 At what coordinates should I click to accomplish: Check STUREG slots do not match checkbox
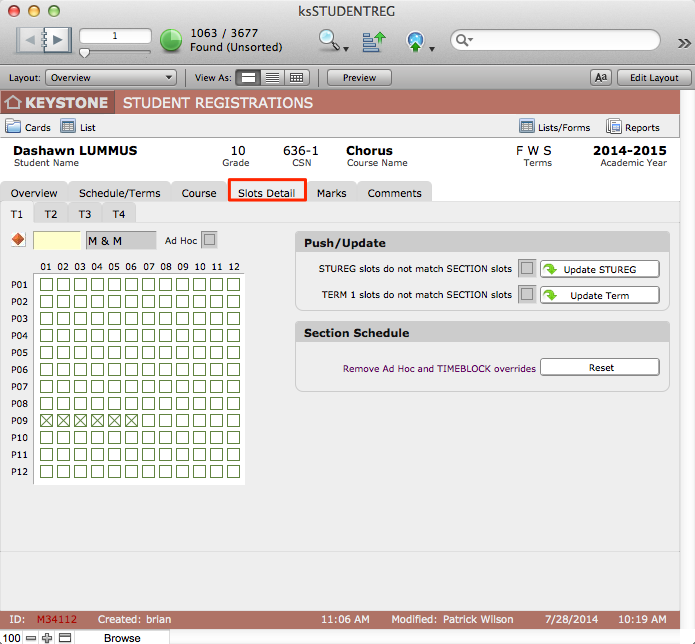tap(526, 269)
